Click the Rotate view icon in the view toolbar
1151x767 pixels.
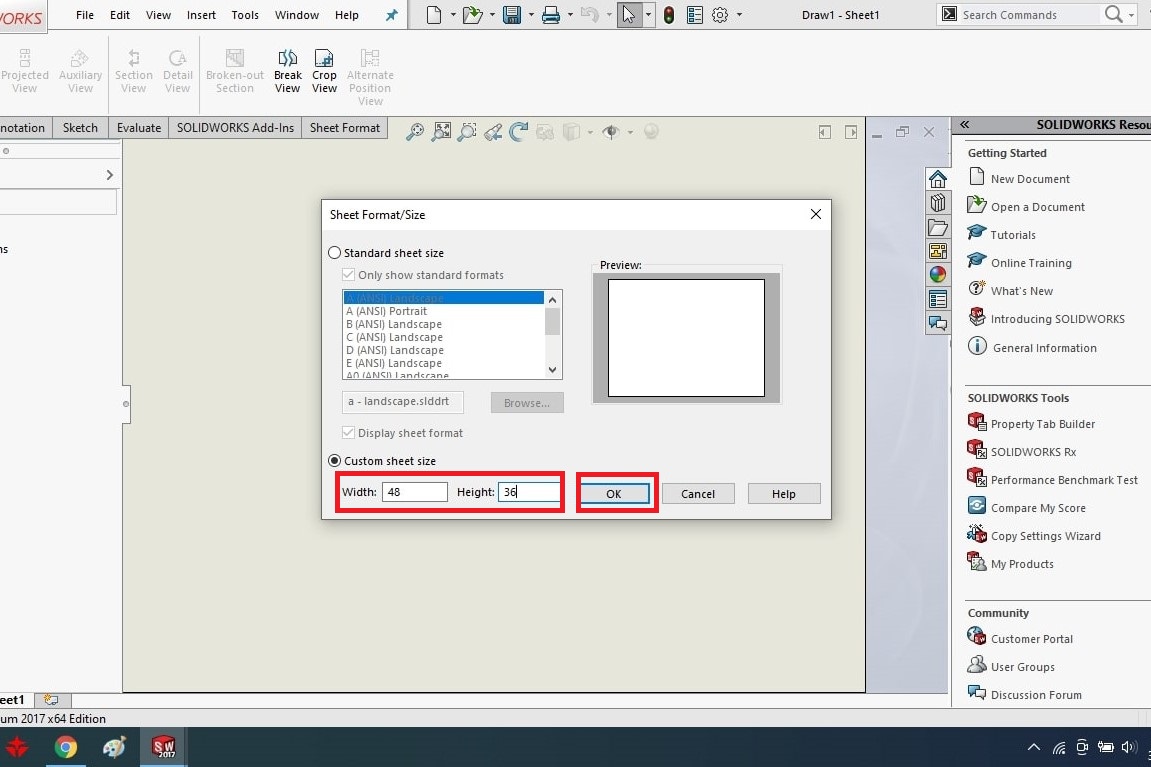518,131
